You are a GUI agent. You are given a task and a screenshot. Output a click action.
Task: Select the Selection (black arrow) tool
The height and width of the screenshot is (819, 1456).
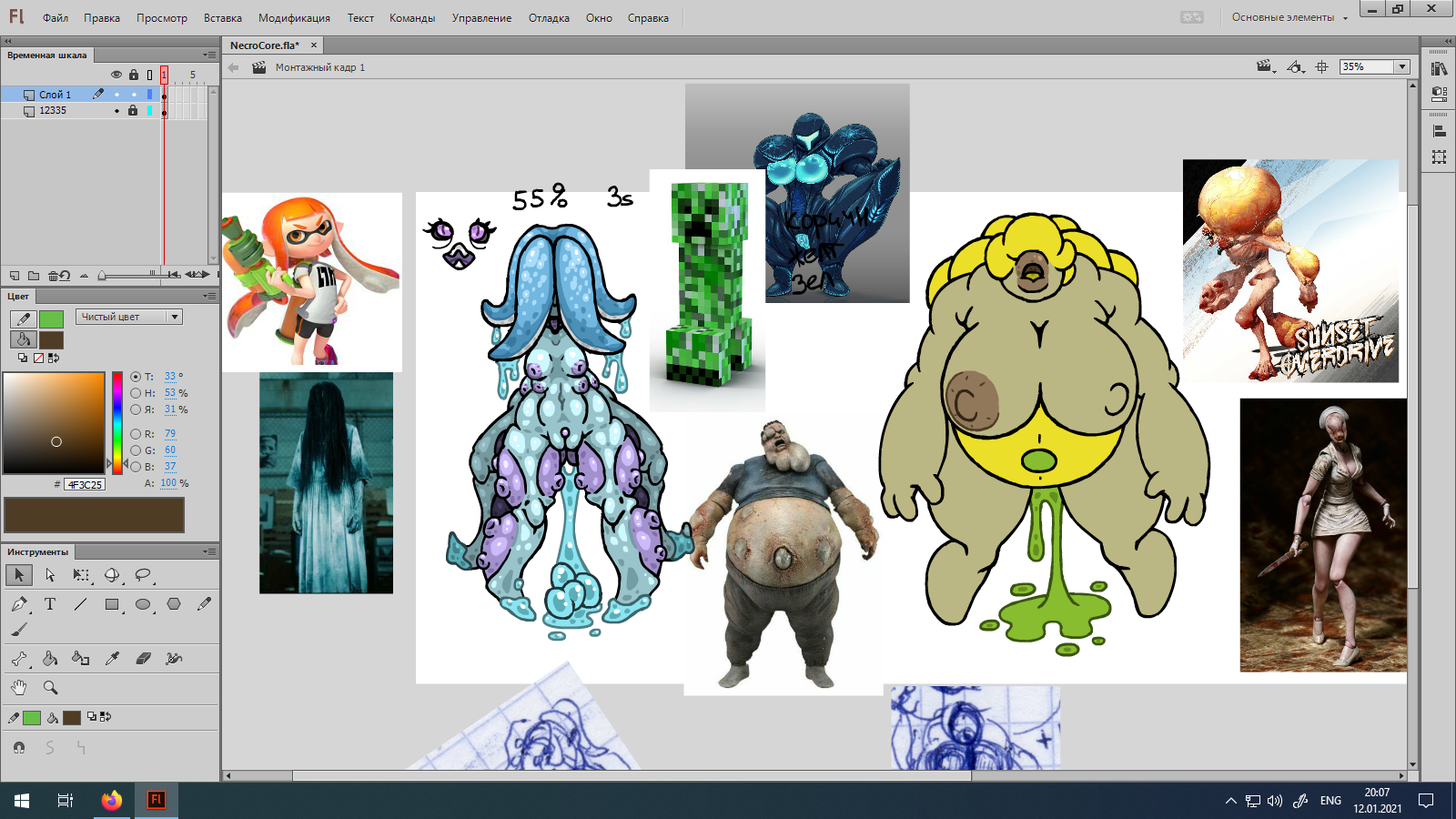[19, 575]
